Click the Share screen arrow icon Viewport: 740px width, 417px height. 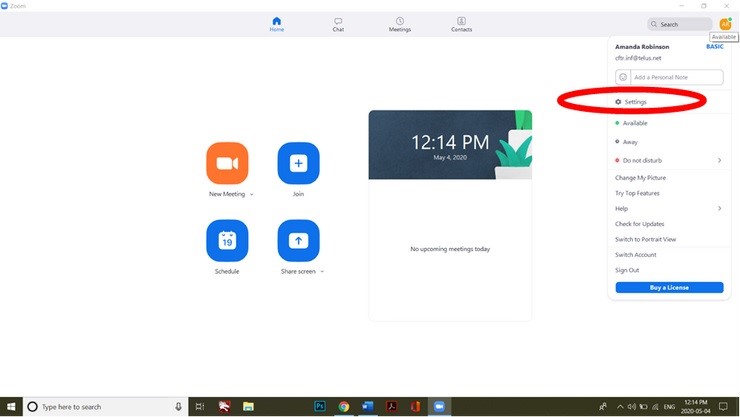pos(298,241)
